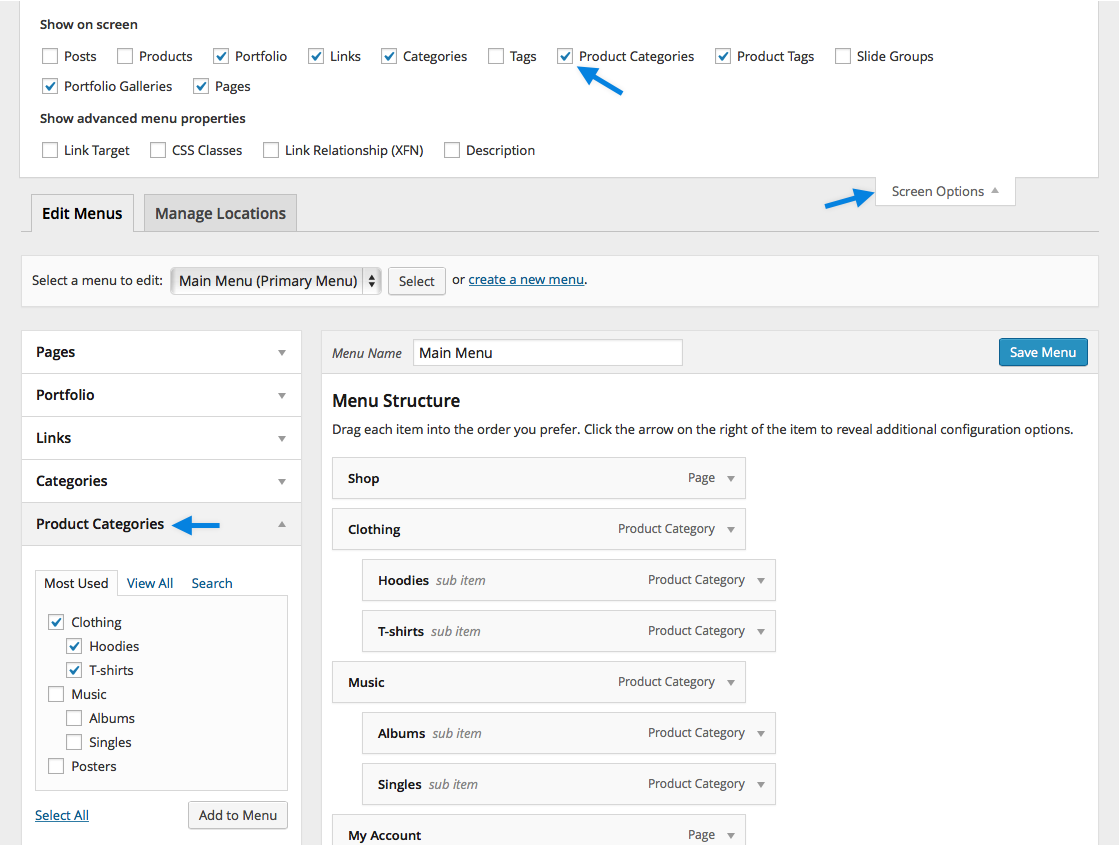This screenshot has height=845, width=1119.
Task: Click the Menu Structure heading
Action: (396, 401)
